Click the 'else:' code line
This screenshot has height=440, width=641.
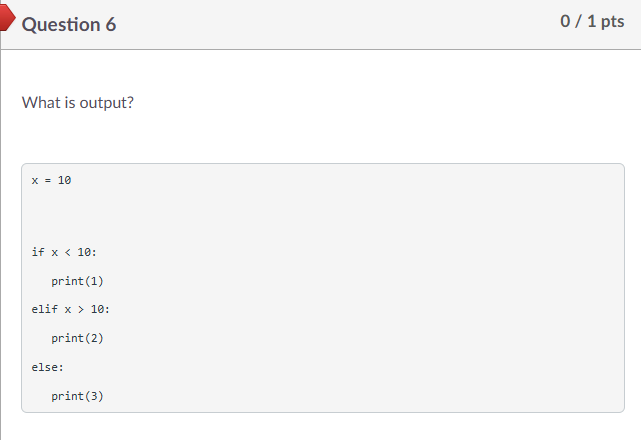[47, 367]
